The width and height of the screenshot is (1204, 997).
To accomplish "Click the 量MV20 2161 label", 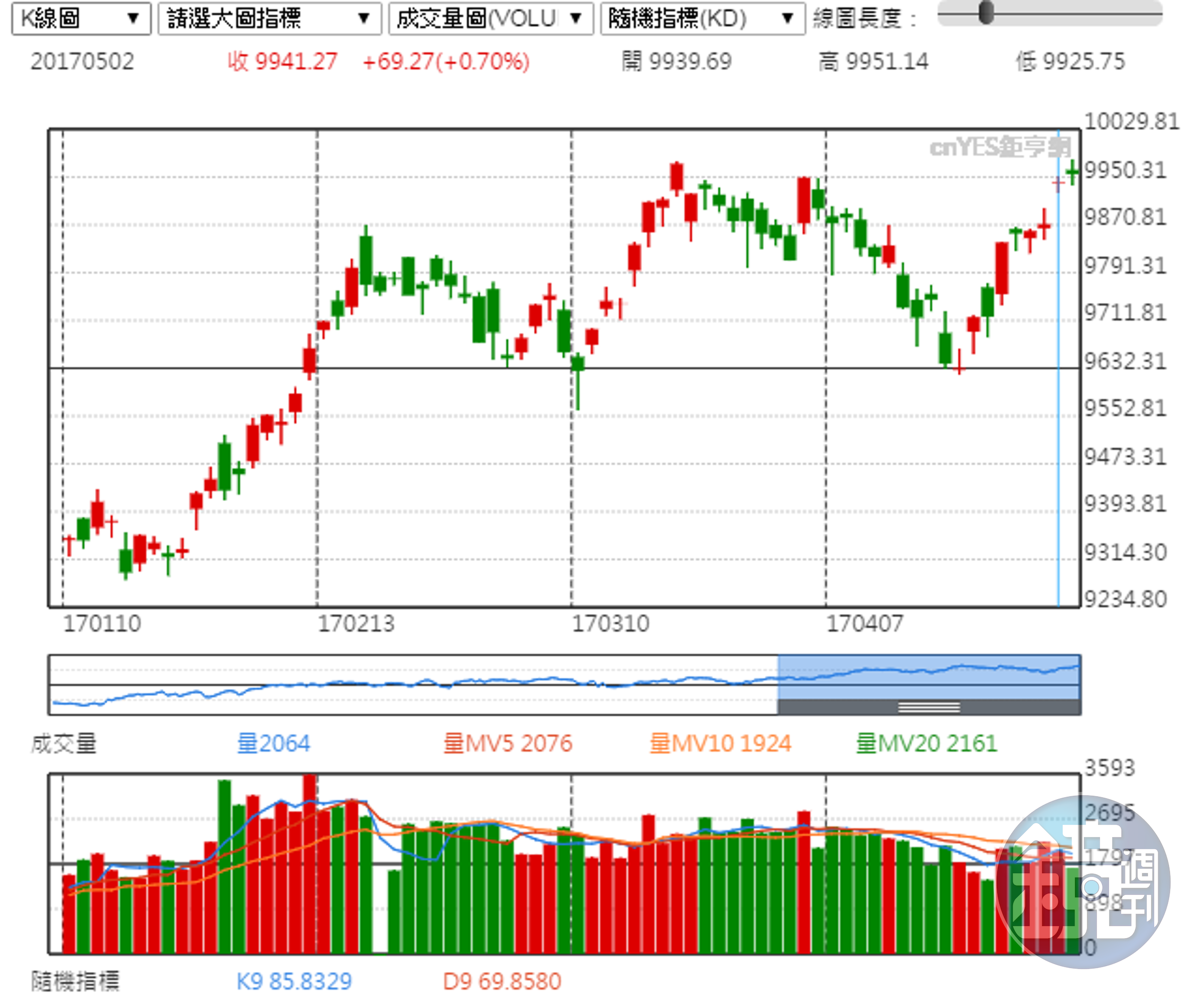I will click(x=927, y=743).
